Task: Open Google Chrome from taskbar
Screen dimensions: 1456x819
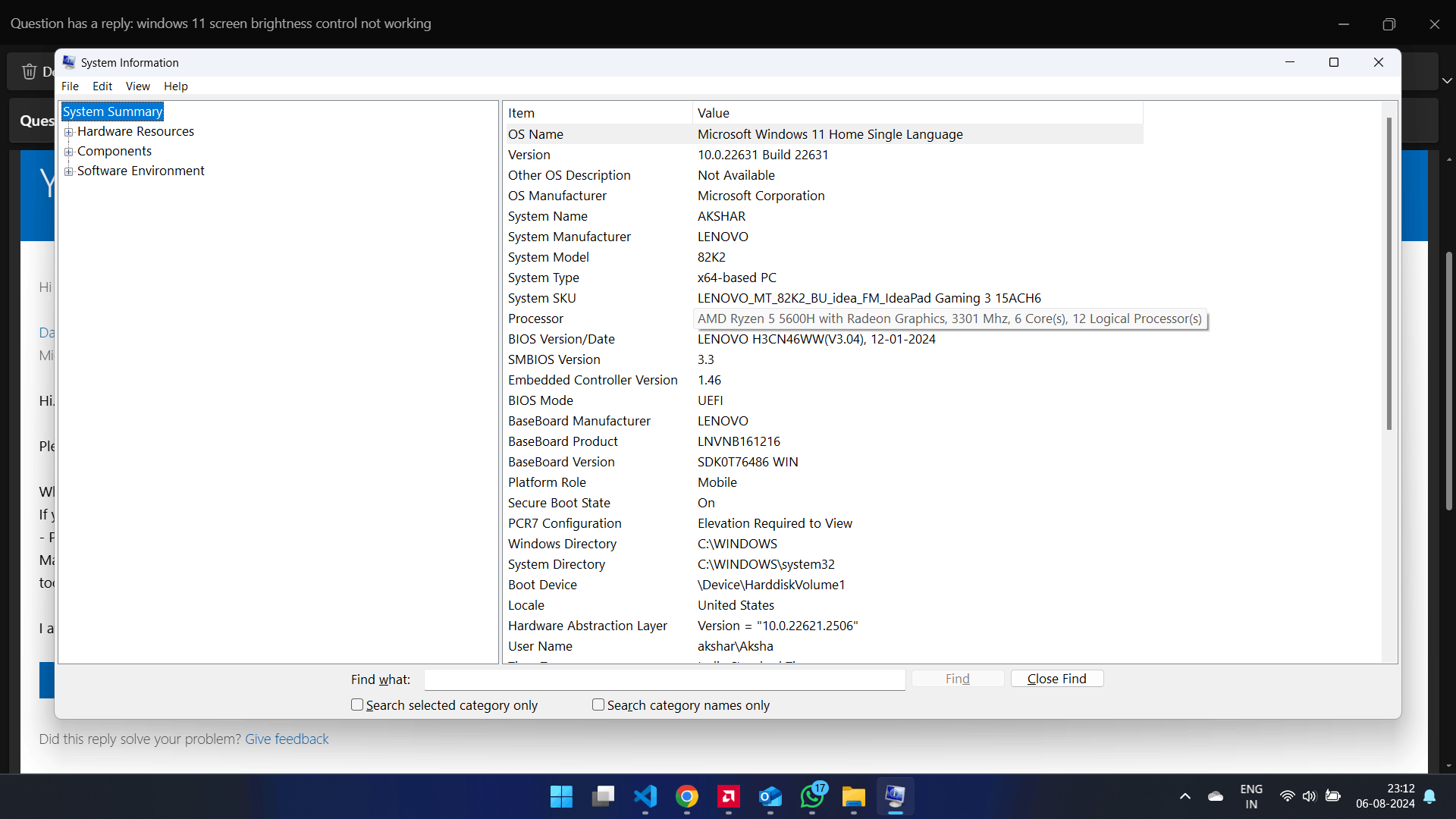Action: (687, 796)
